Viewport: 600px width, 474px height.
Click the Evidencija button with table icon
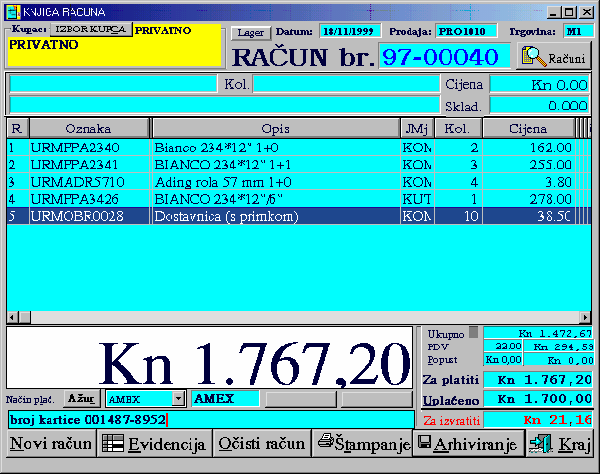(155, 443)
